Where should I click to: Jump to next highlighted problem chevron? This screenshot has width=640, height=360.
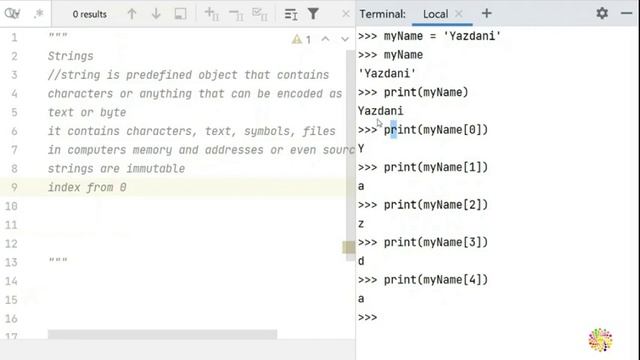pos(345,39)
